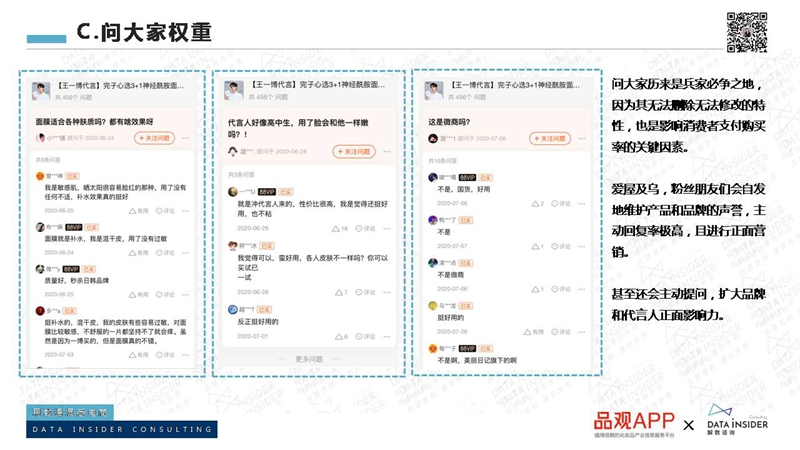
Task: Click the 88VIP badge on '面膜就是补水' answer
Action: (73, 227)
